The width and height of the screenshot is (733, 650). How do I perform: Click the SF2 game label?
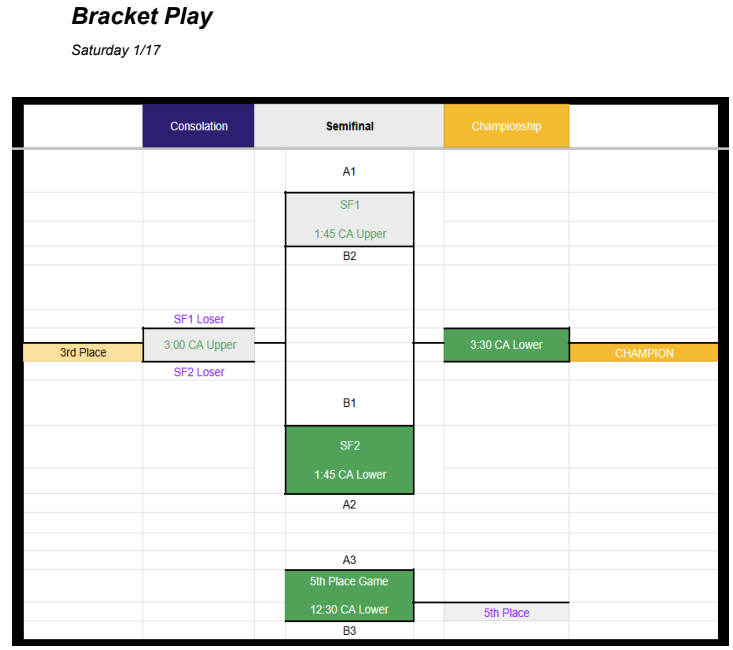[x=349, y=446]
